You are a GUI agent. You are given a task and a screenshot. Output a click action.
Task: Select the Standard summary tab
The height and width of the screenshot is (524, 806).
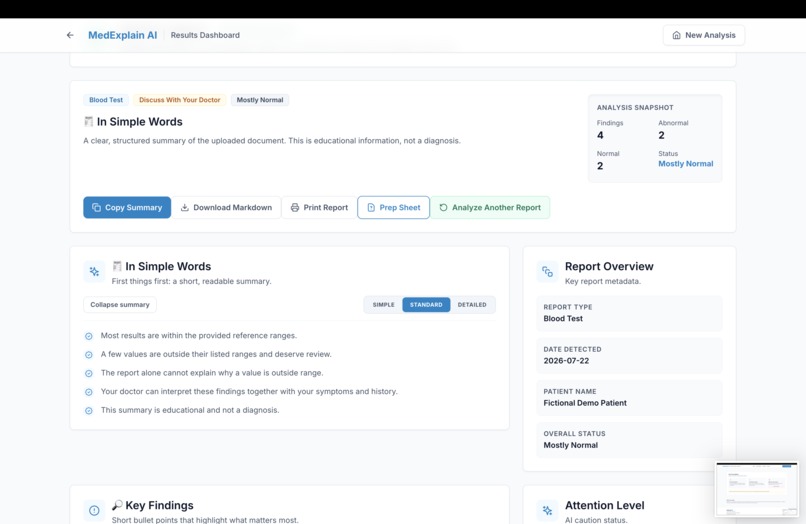tap(426, 304)
